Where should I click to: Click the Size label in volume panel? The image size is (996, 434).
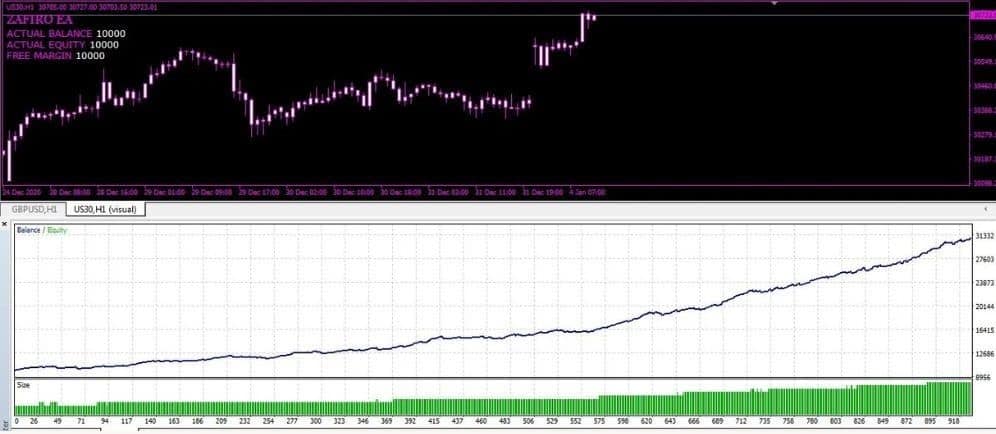[23, 385]
